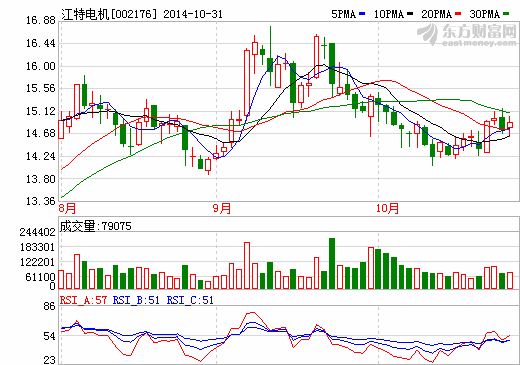The height and width of the screenshot is (365, 520).
Task: Click the 183301 volume axis label
Action: [37, 247]
